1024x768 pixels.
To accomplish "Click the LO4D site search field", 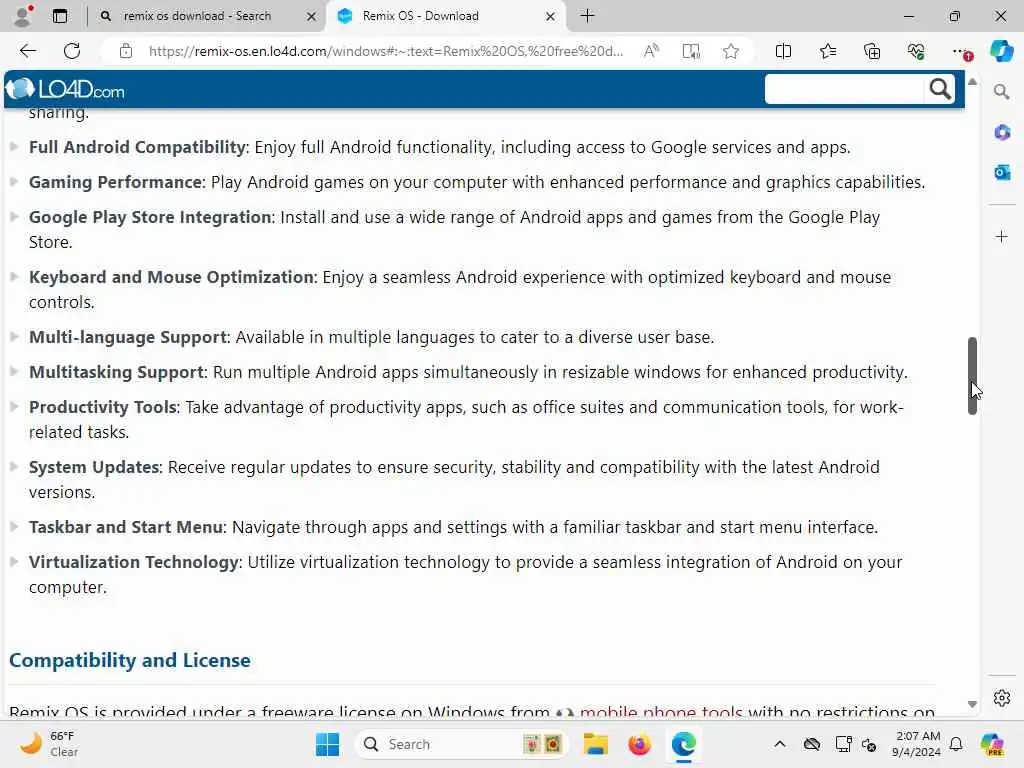I will coord(844,89).
